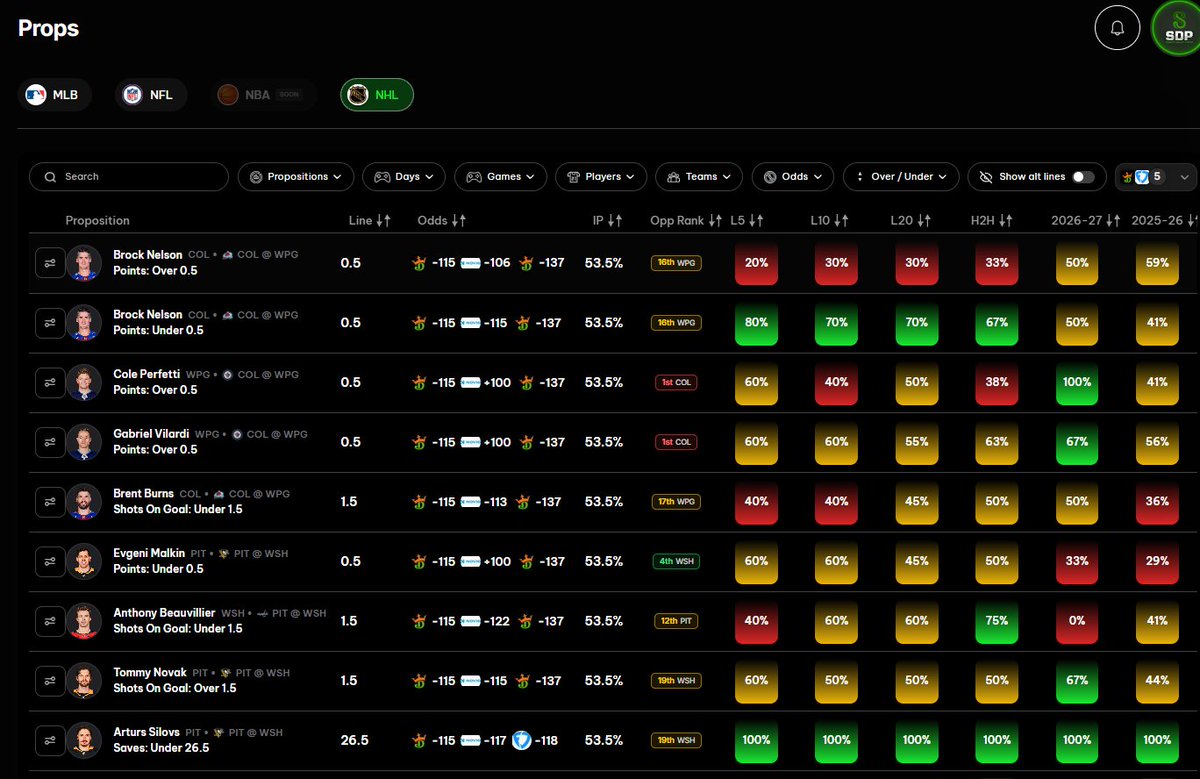
Task: Click the -106 odds in Brock Nelson Over row
Action: [x=497, y=263]
